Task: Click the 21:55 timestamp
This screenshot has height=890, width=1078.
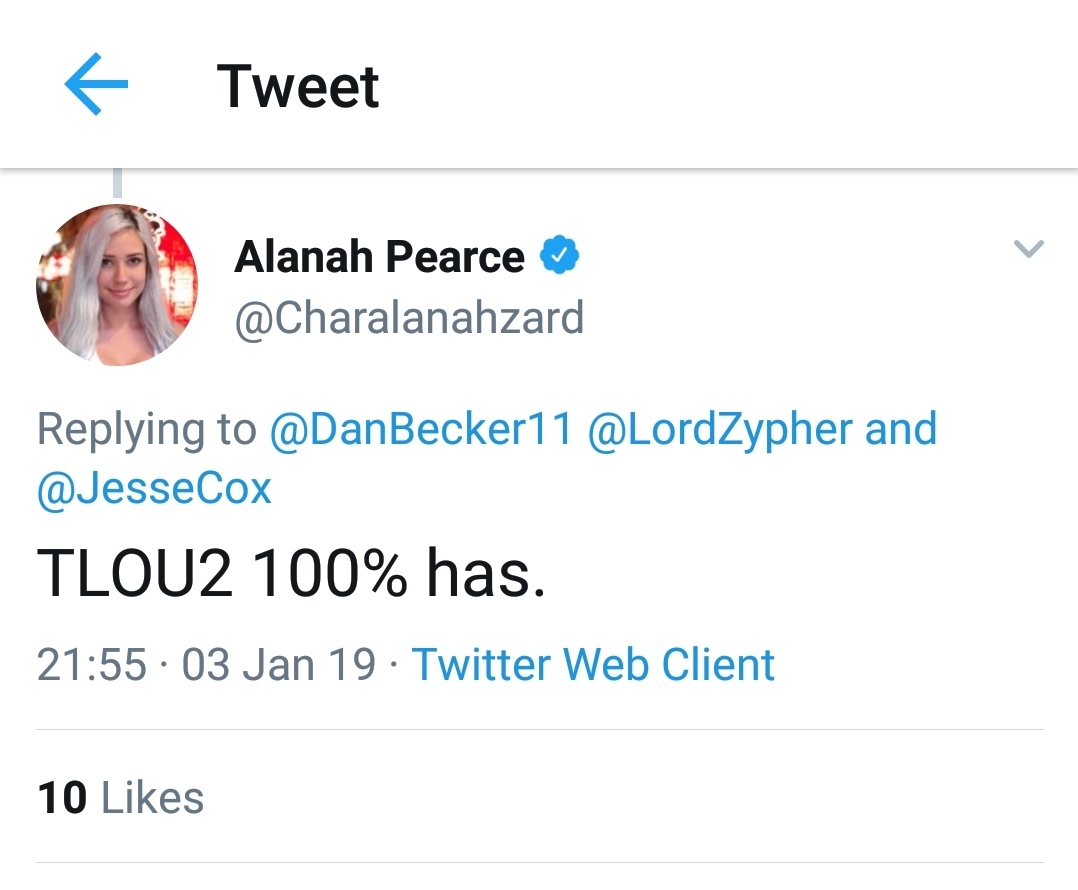Action: click(91, 664)
